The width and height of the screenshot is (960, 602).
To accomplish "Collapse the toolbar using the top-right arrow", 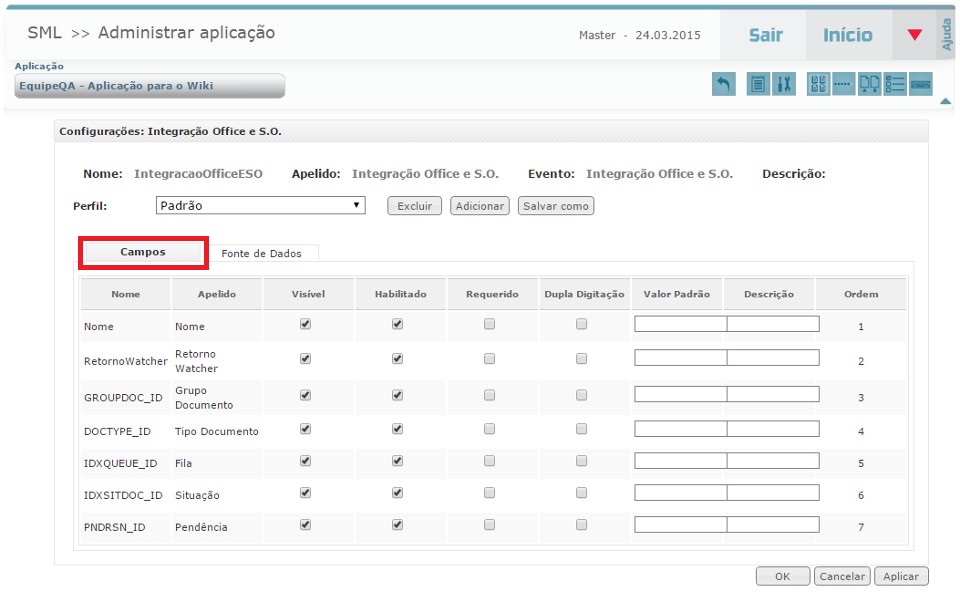I will 945,100.
